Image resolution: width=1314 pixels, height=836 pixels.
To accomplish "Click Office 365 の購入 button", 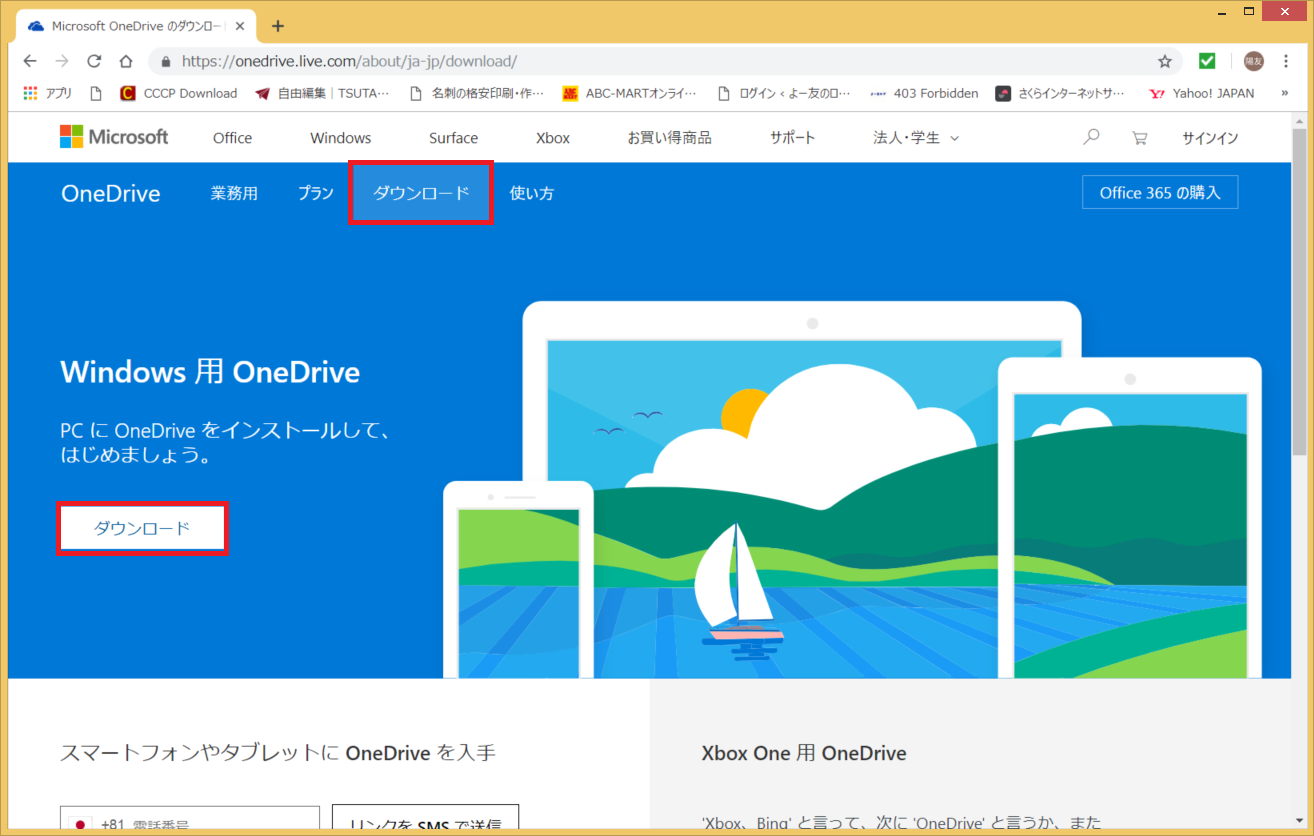I will point(1160,193).
